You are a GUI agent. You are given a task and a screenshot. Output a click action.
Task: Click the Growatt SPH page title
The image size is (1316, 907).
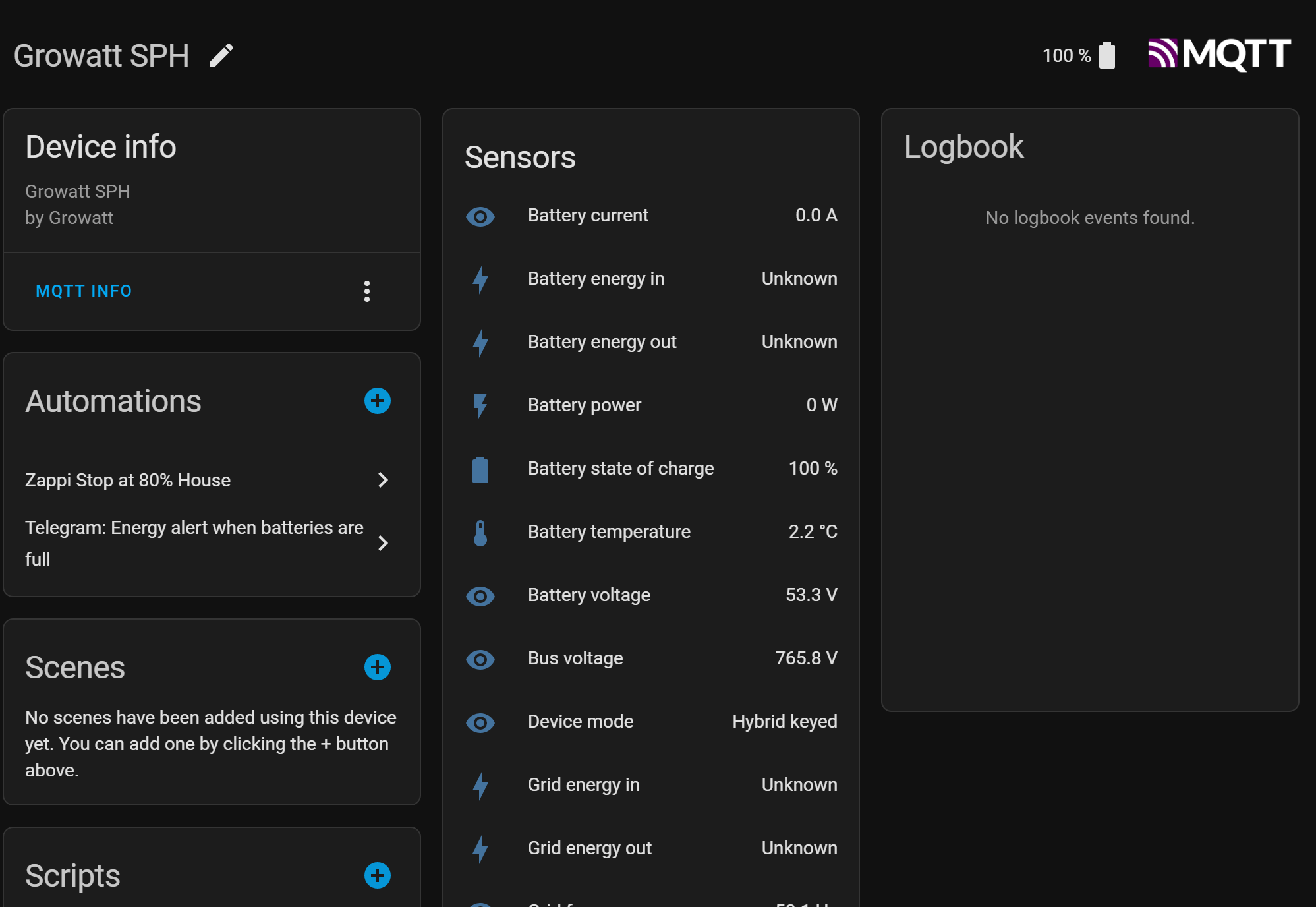(x=101, y=55)
